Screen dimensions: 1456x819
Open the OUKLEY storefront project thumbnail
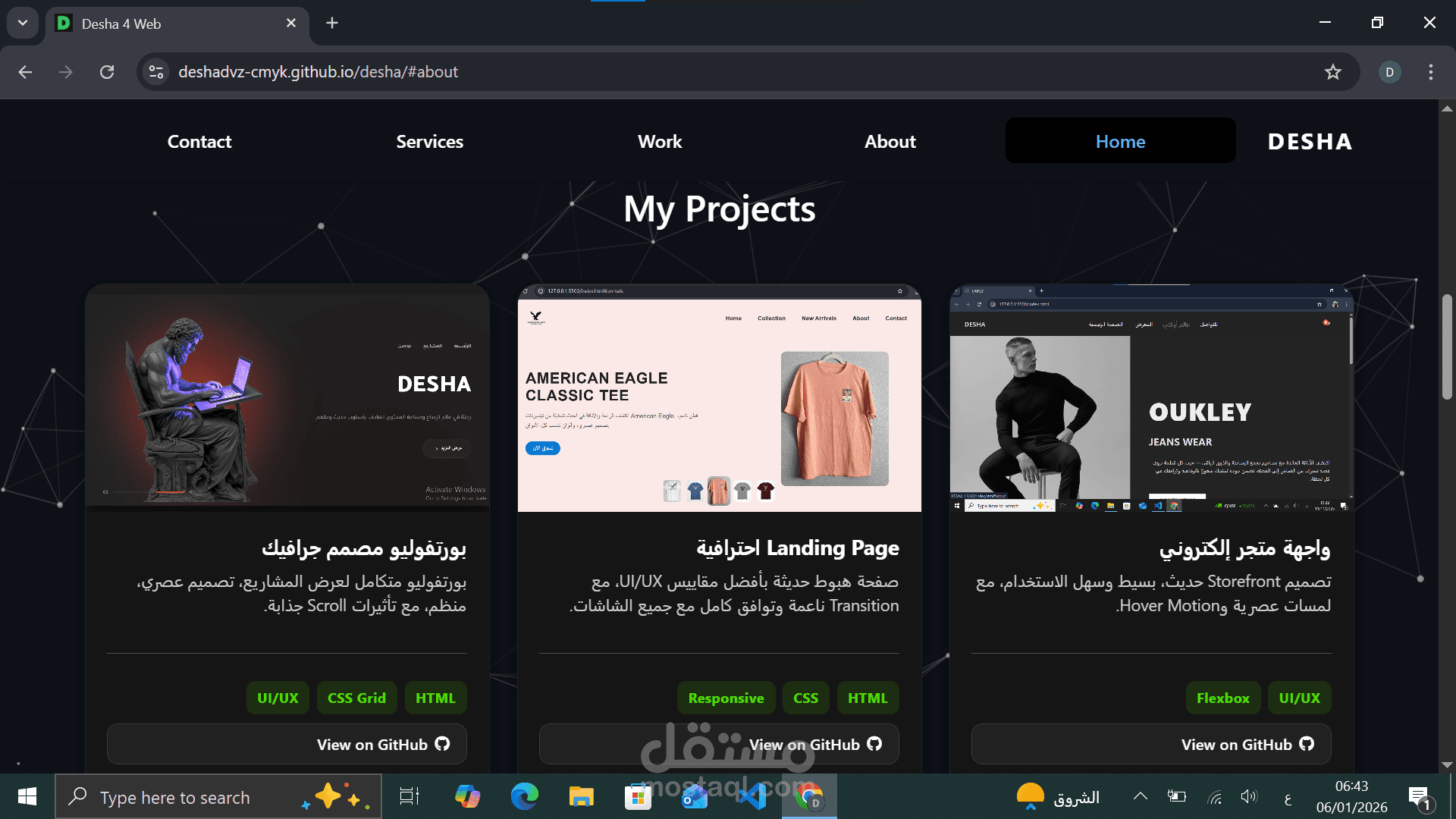click(1151, 398)
